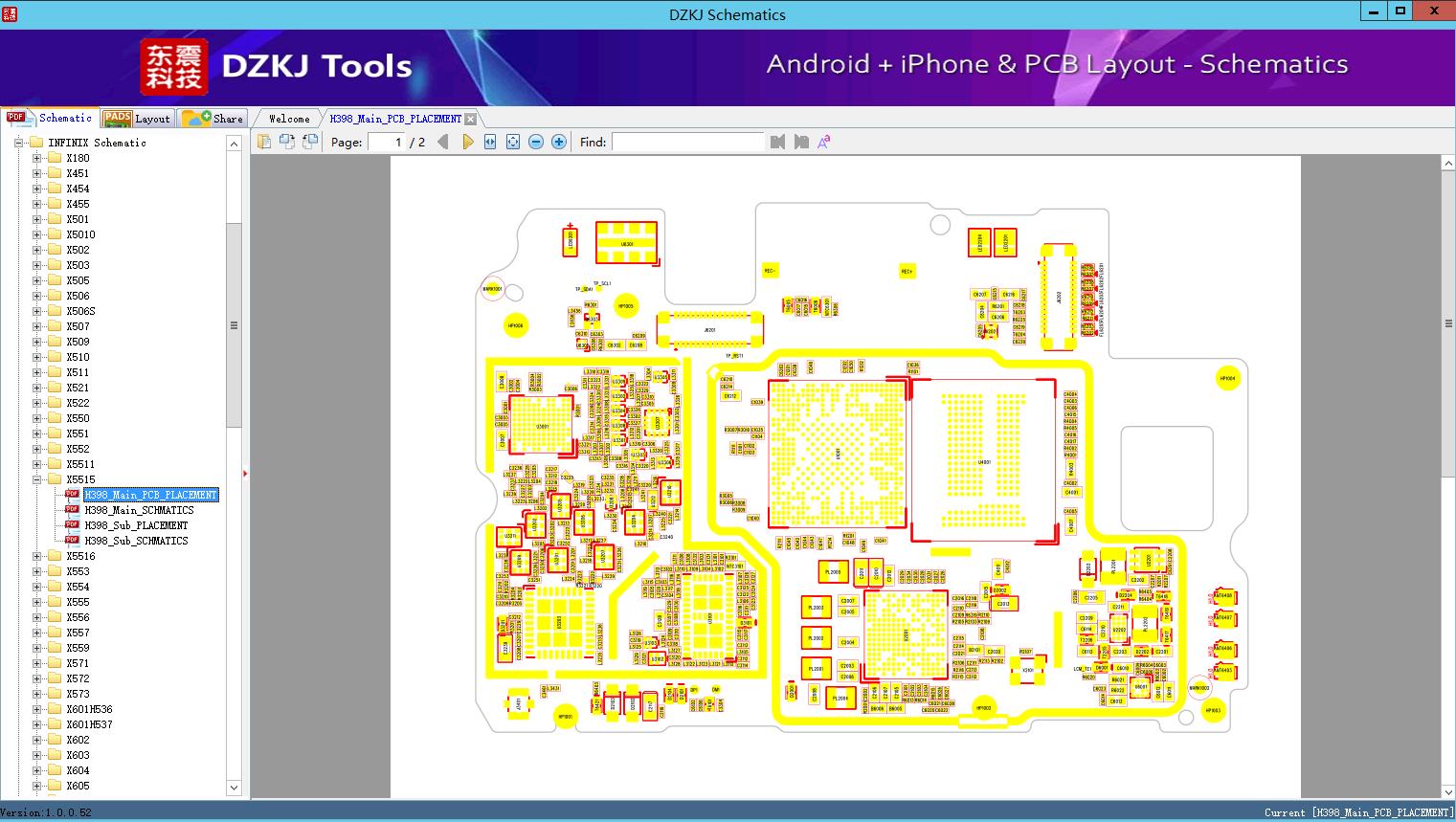Click document viewer scroll down arrow
The width and height of the screenshot is (1456, 822).
point(1448,790)
